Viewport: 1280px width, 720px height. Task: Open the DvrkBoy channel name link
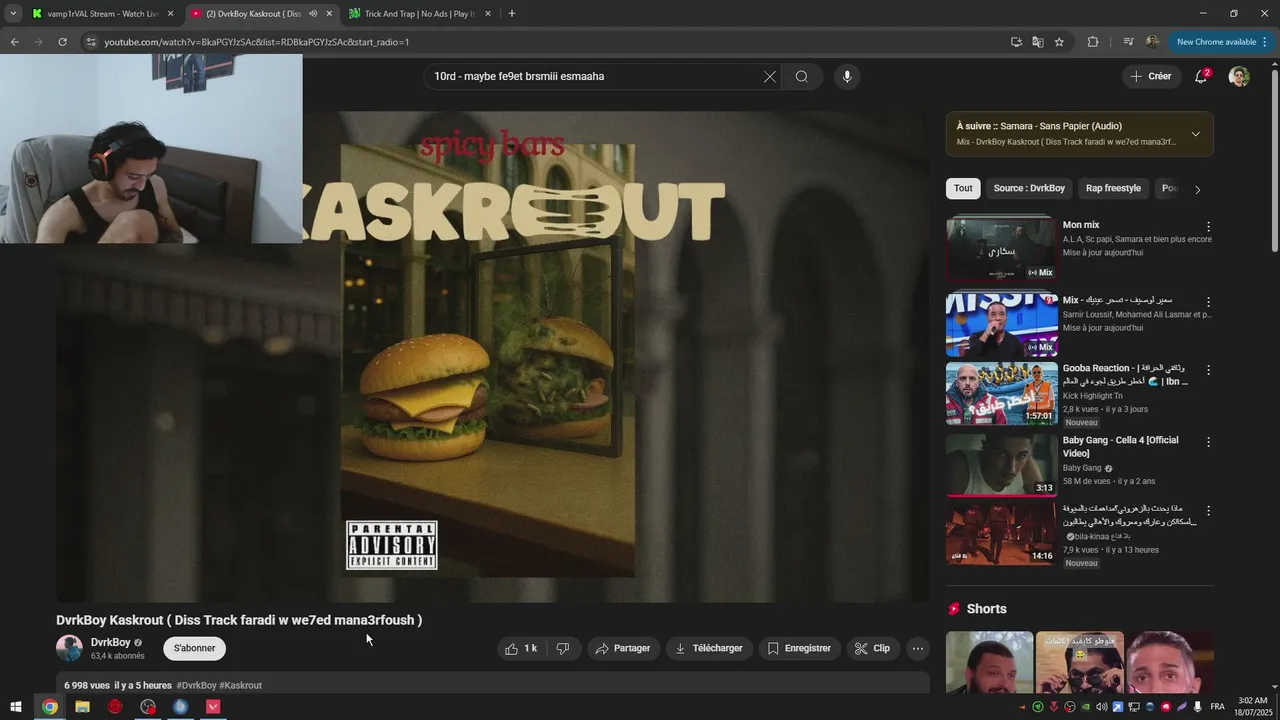click(x=110, y=642)
